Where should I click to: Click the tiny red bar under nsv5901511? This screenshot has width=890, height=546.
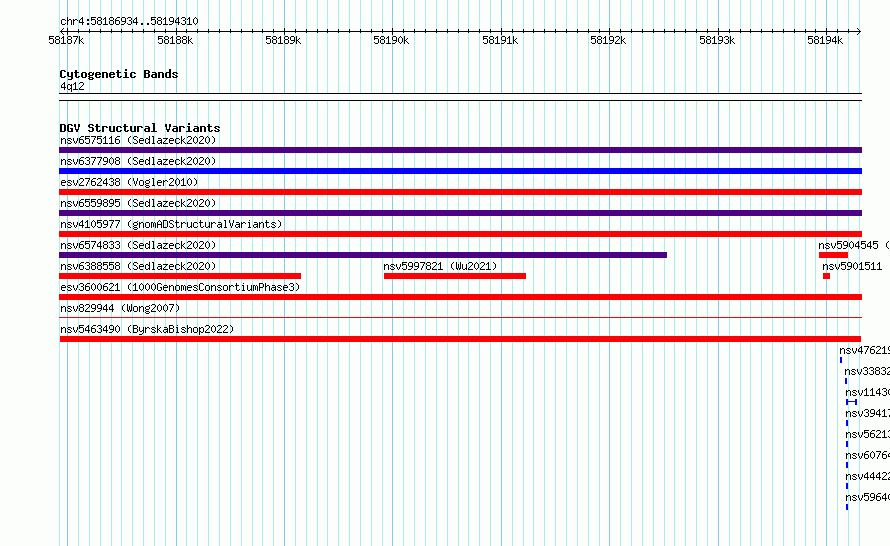pyautogui.click(x=826, y=276)
